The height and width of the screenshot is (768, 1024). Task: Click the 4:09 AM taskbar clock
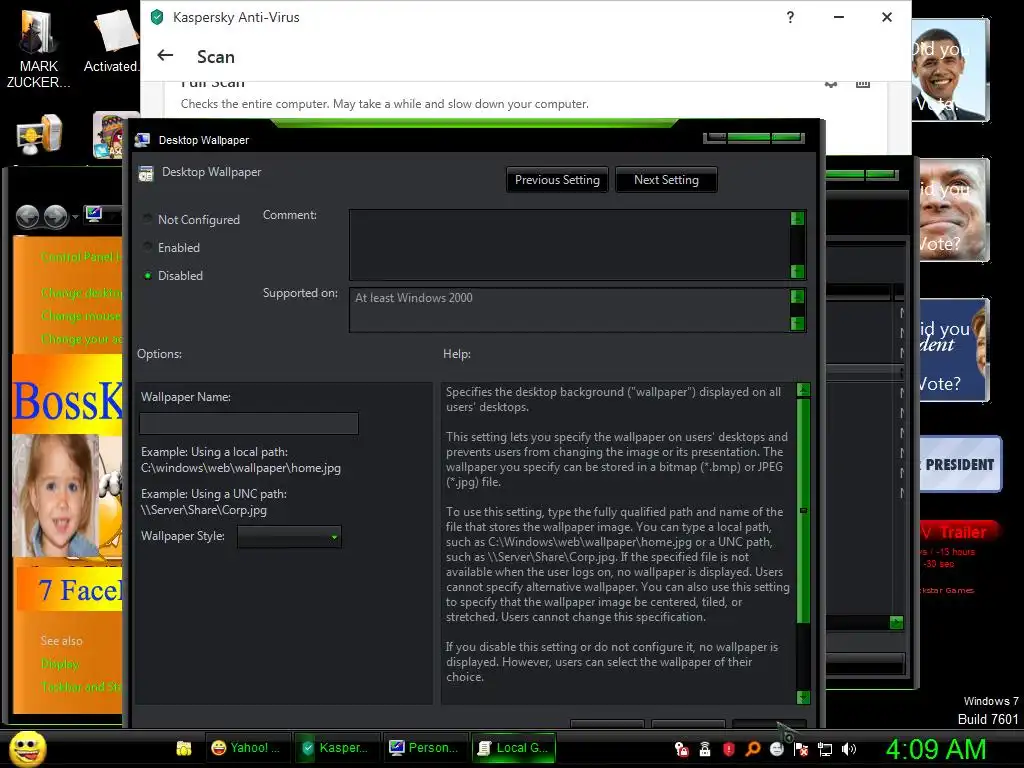click(x=936, y=749)
